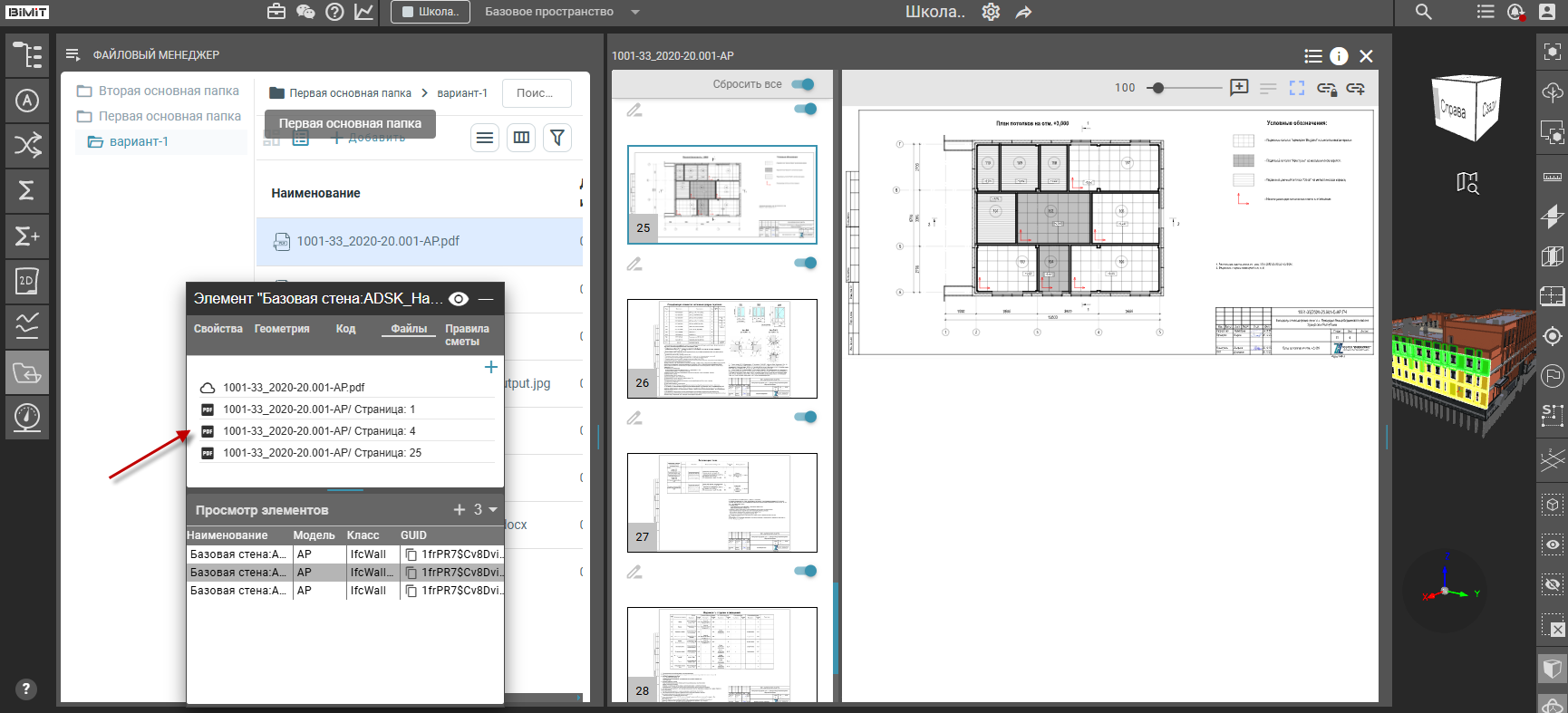Click the columns view icon in file manager
Image resolution: width=1568 pixels, height=713 pixels.
(x=521, y=138)
